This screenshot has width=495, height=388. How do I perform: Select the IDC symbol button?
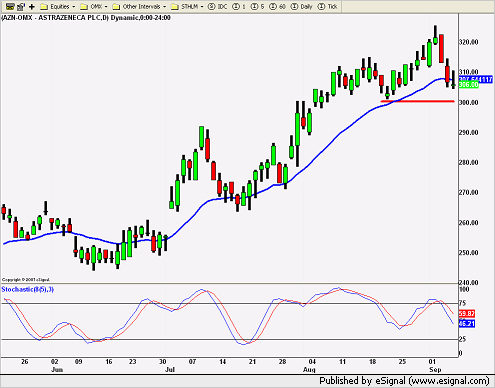(x=216, y=6)
